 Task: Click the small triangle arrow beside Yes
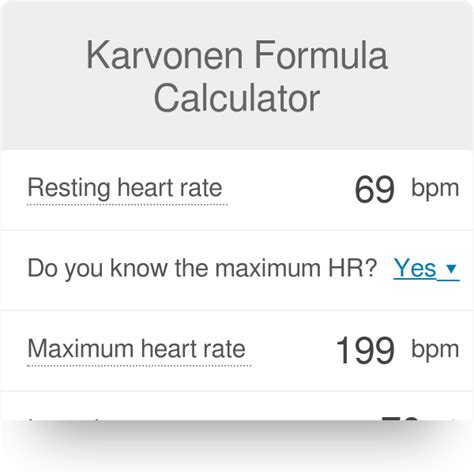(451, 268)
